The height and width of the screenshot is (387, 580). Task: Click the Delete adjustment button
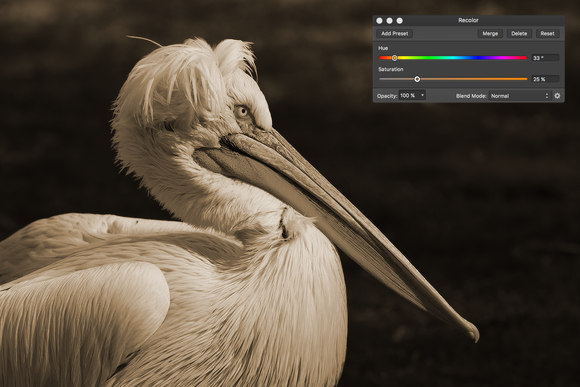coord(519,34)
